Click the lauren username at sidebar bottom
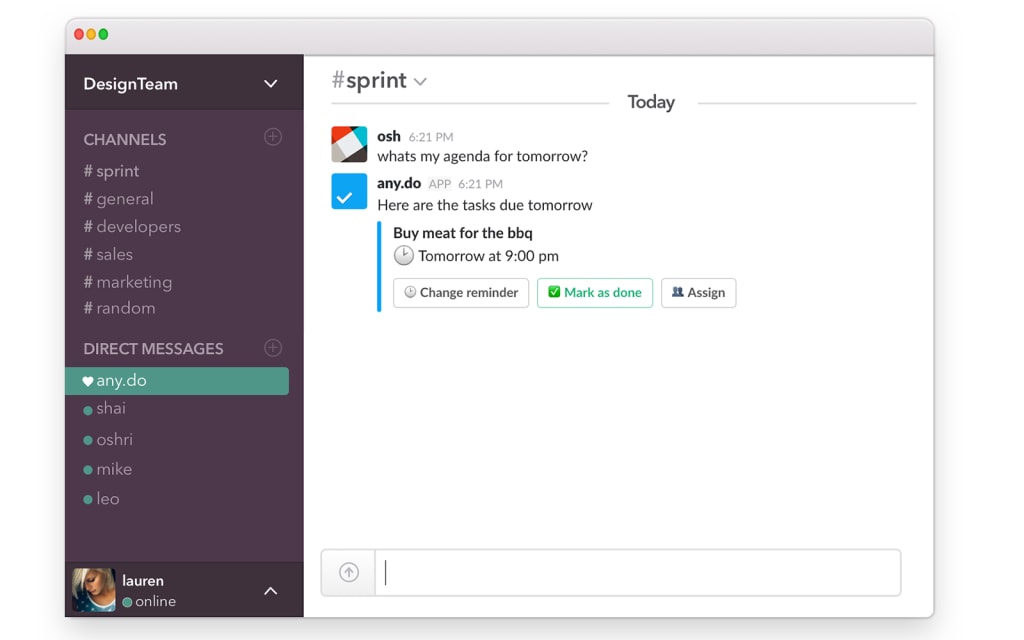 tap(143, 581)
